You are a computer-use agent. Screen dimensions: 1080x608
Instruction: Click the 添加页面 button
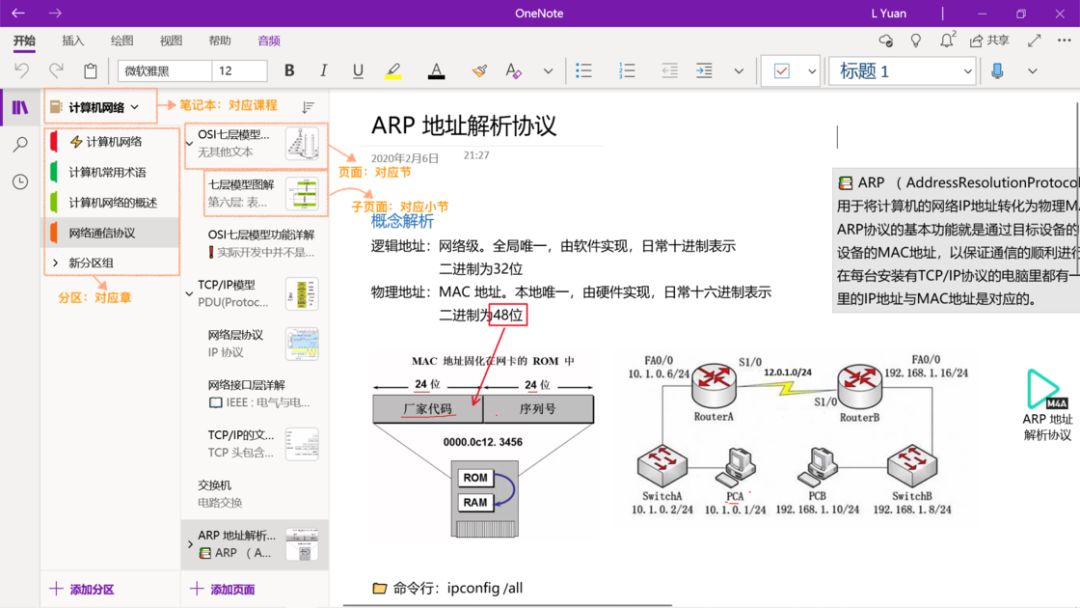point(223,589)
